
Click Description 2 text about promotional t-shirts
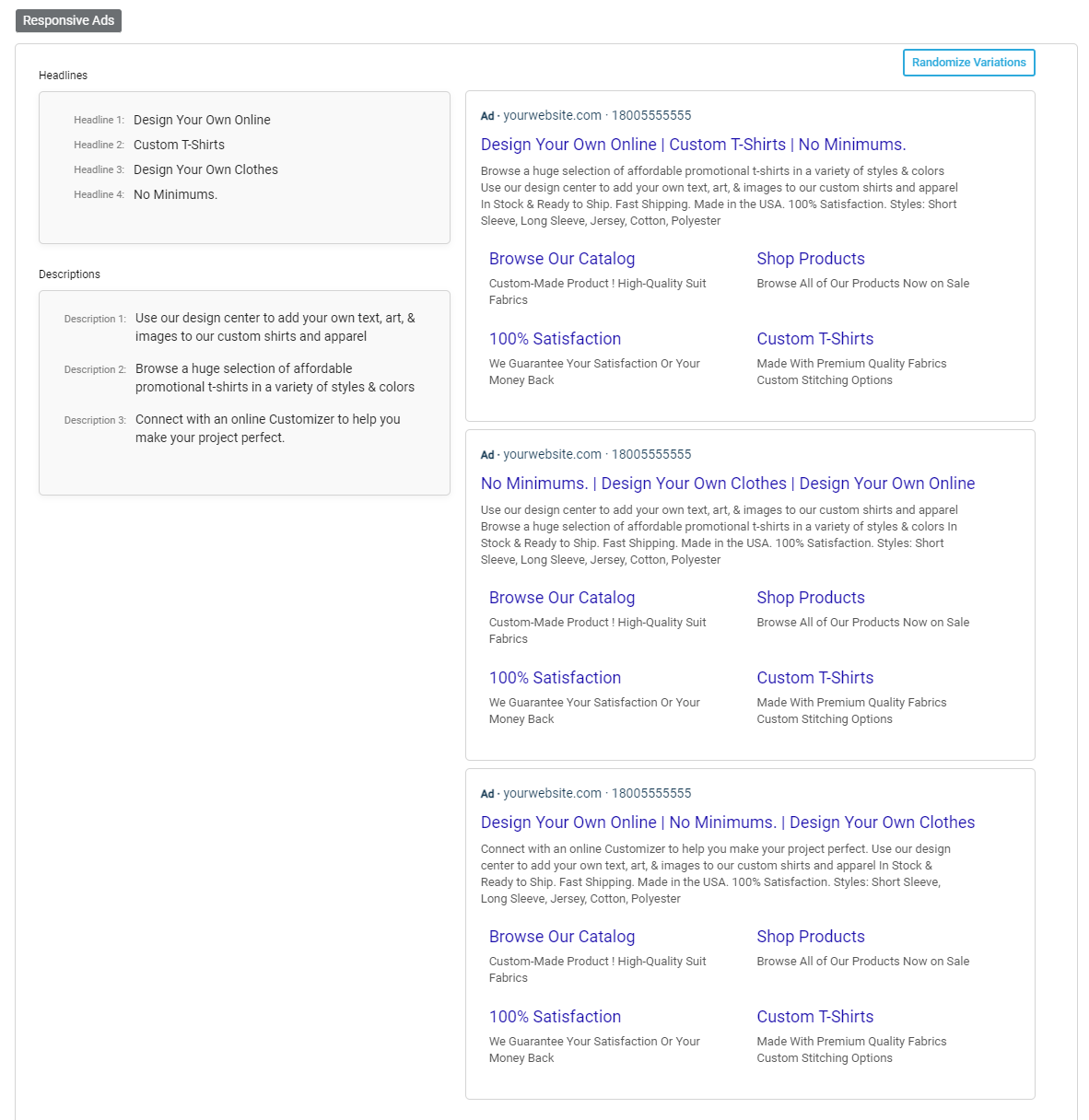(x=275, y=378)
